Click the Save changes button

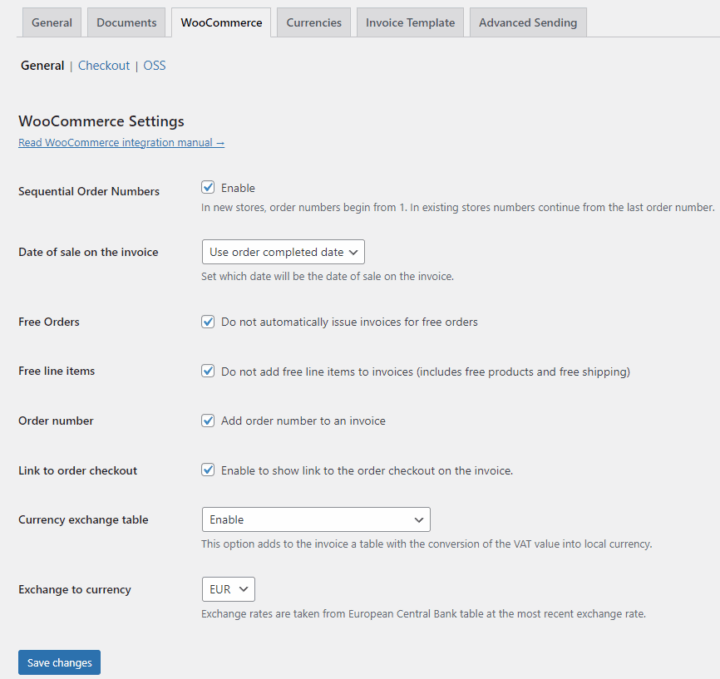(x=59, y=663)
